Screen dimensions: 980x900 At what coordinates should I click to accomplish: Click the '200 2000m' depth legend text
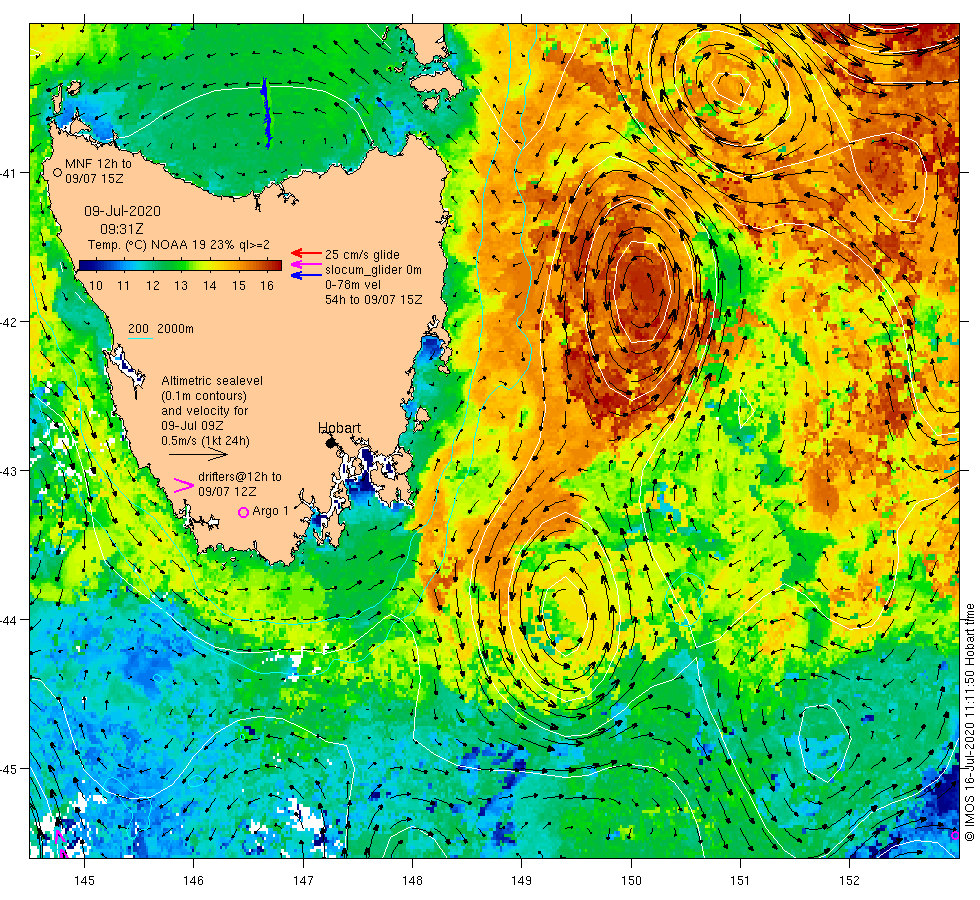[161, 329]
